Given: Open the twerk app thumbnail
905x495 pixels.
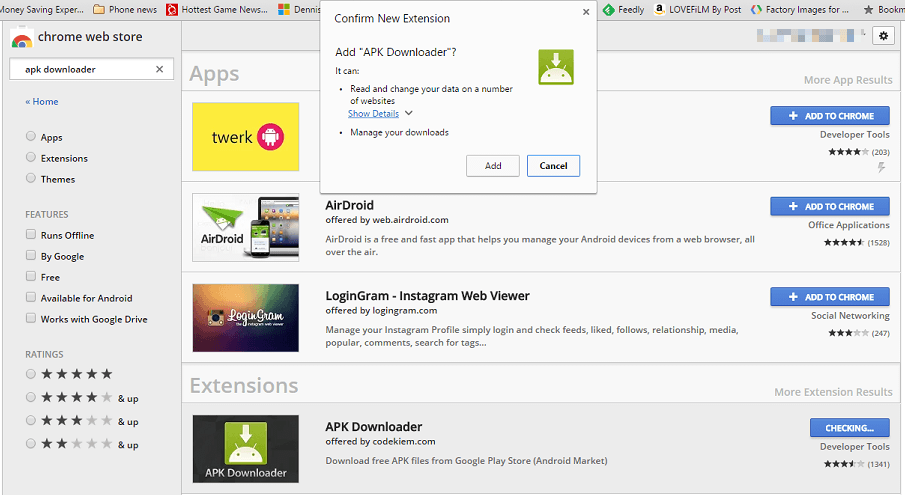Looking at the screenshot, I should (x=246, y=137).
